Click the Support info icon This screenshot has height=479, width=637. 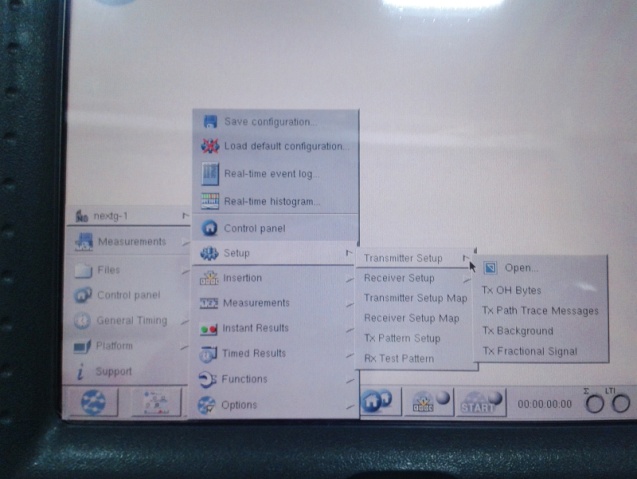[81, 371]
